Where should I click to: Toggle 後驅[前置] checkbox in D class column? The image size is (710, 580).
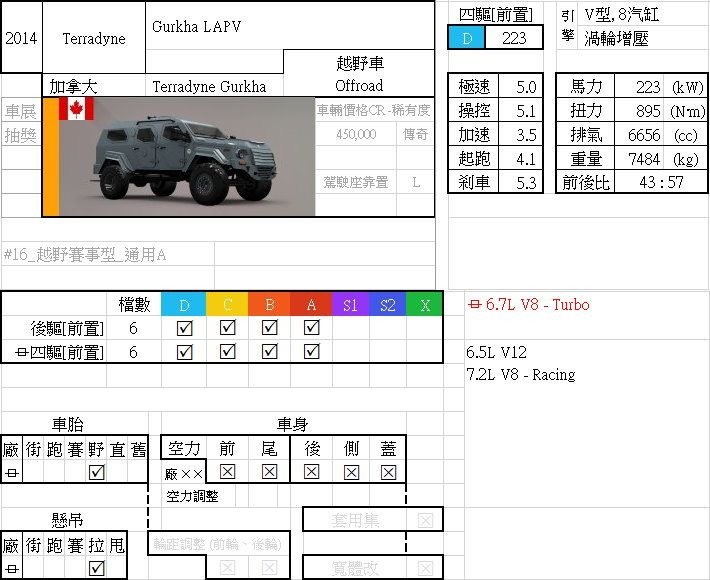click(184, 328)
